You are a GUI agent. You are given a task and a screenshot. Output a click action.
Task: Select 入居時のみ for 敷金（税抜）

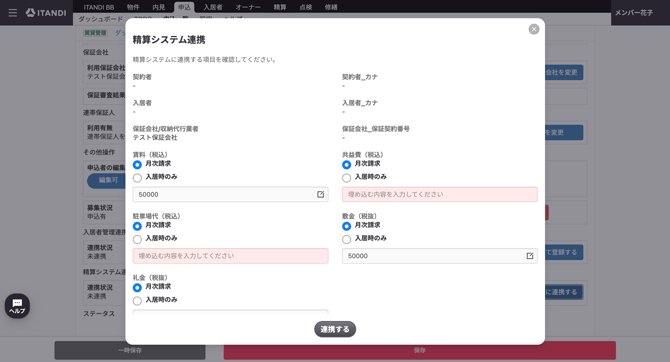(347, 239)
